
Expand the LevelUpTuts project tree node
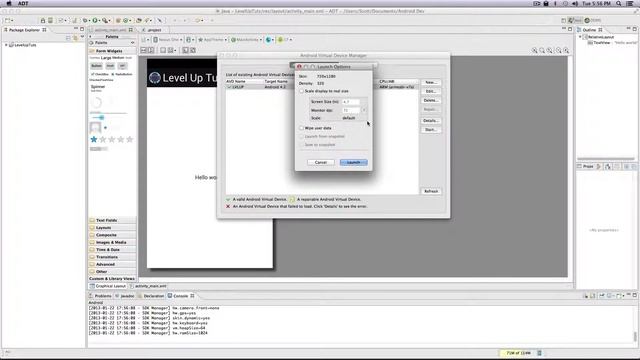click(6, 45)
